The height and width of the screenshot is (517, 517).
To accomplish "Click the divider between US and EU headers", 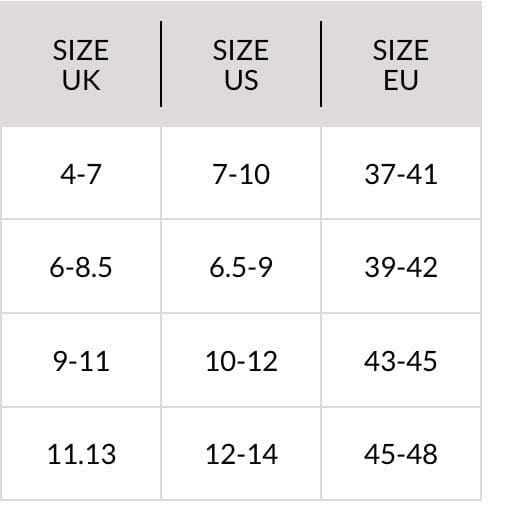I will pos(321,64).
